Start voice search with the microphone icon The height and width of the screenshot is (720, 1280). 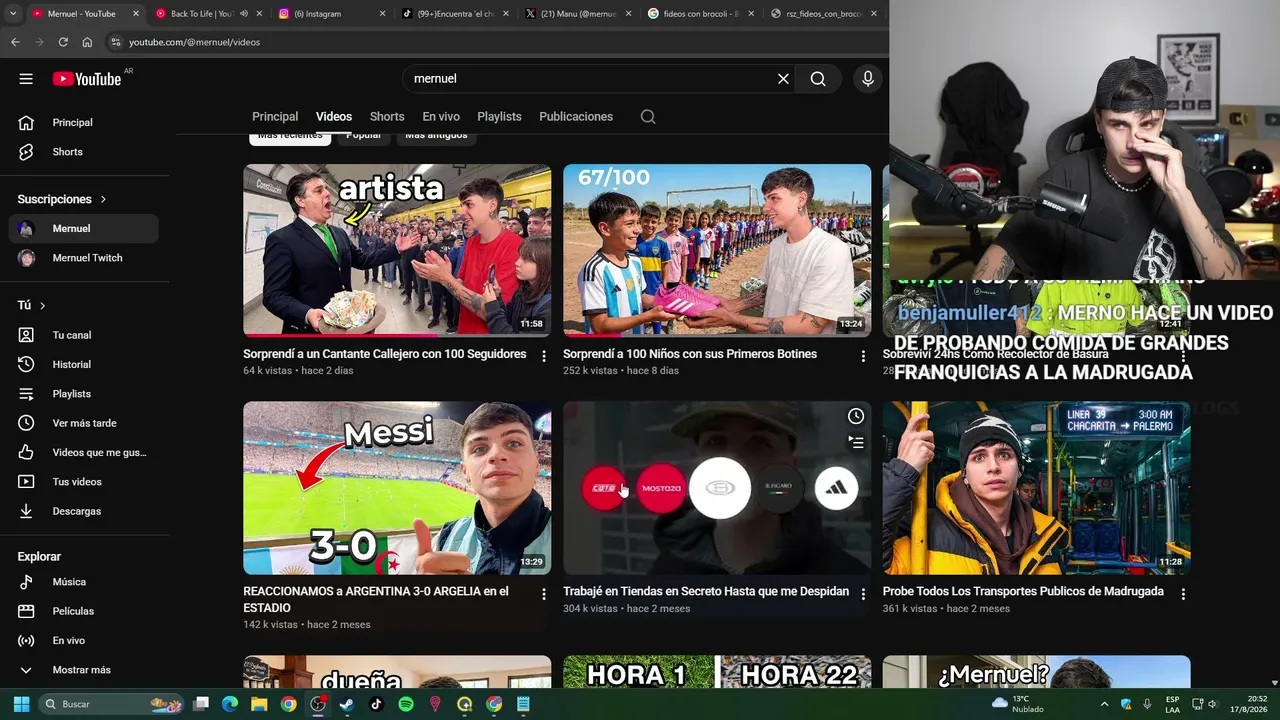[x=867, y=79]
